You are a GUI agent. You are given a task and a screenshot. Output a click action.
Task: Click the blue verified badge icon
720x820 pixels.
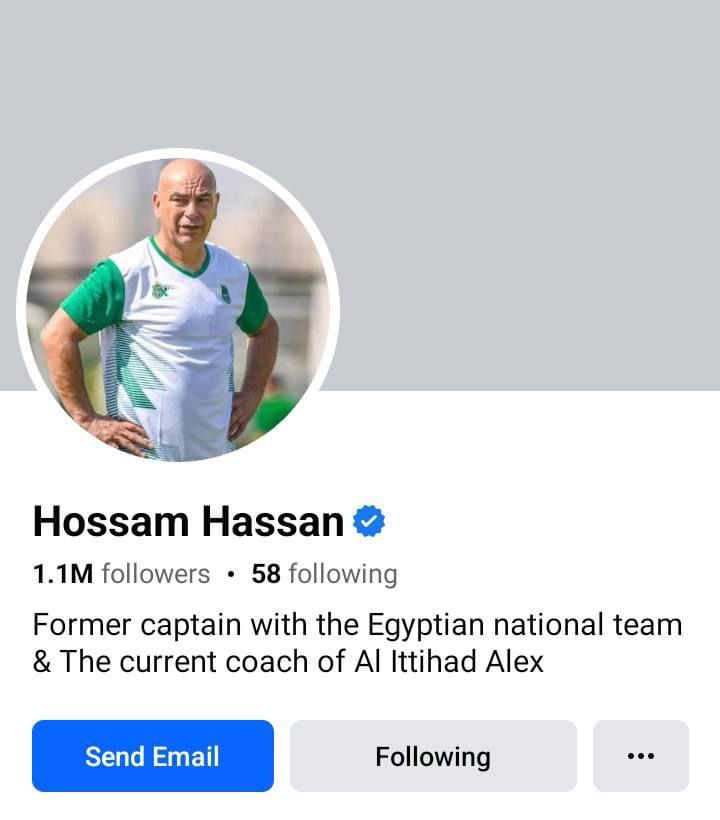click(x=369, y=521)
